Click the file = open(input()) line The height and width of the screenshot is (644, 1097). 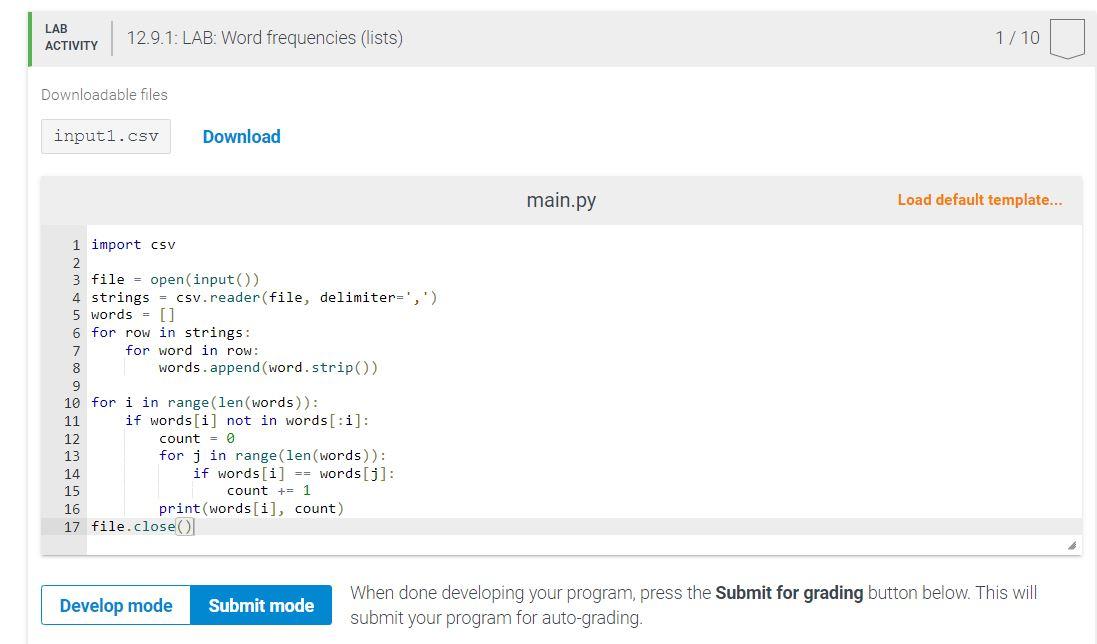[x=175, y=280]
